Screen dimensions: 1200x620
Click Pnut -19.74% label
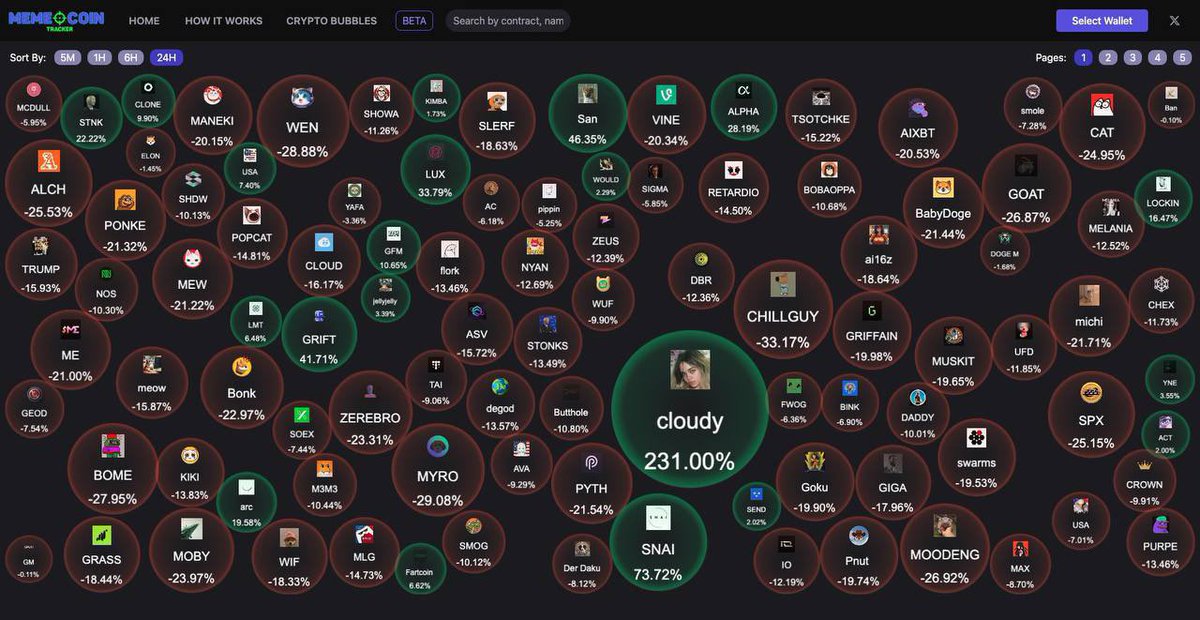pos(857,571)
